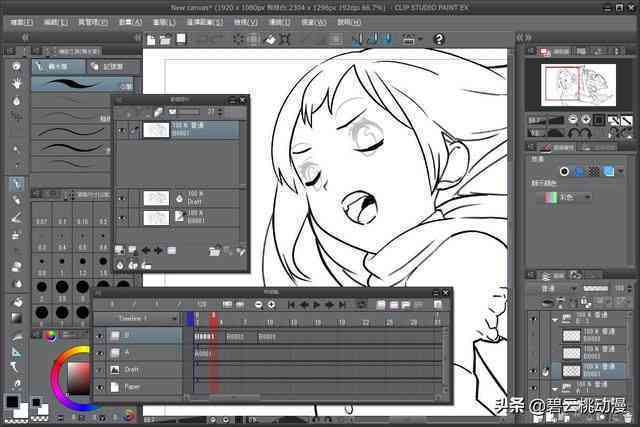Click the Navigator zoom-out icon
The width and height of the screenshot is (640, 427).
[573, 120]
